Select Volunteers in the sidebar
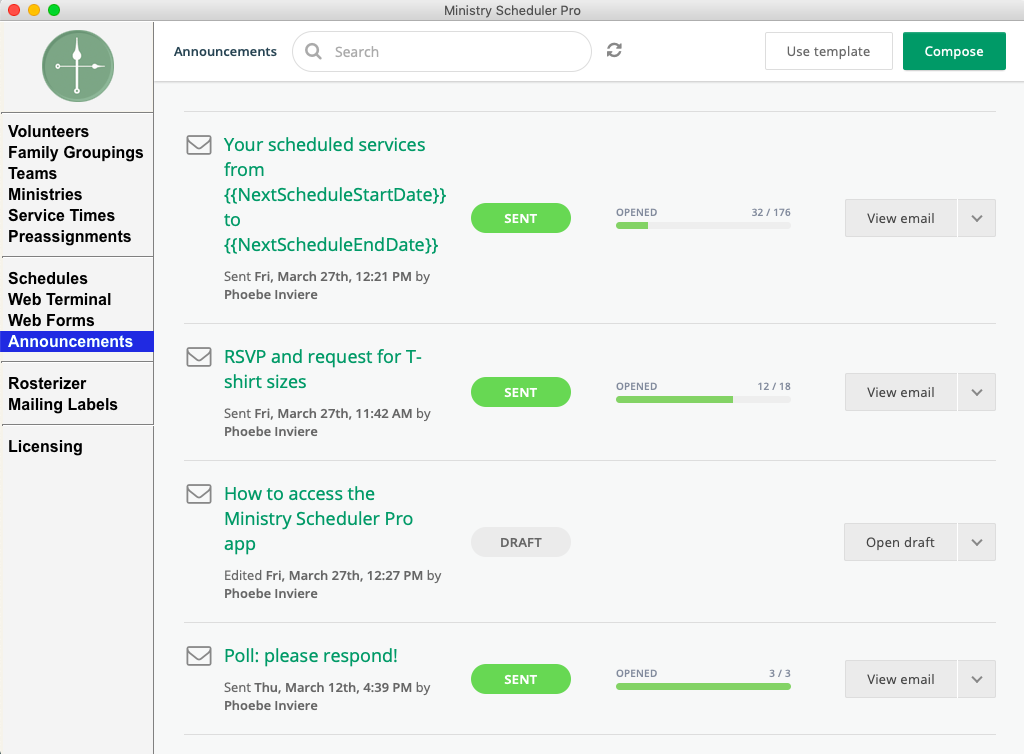The image size is (1024, 754). pos(48,131)
